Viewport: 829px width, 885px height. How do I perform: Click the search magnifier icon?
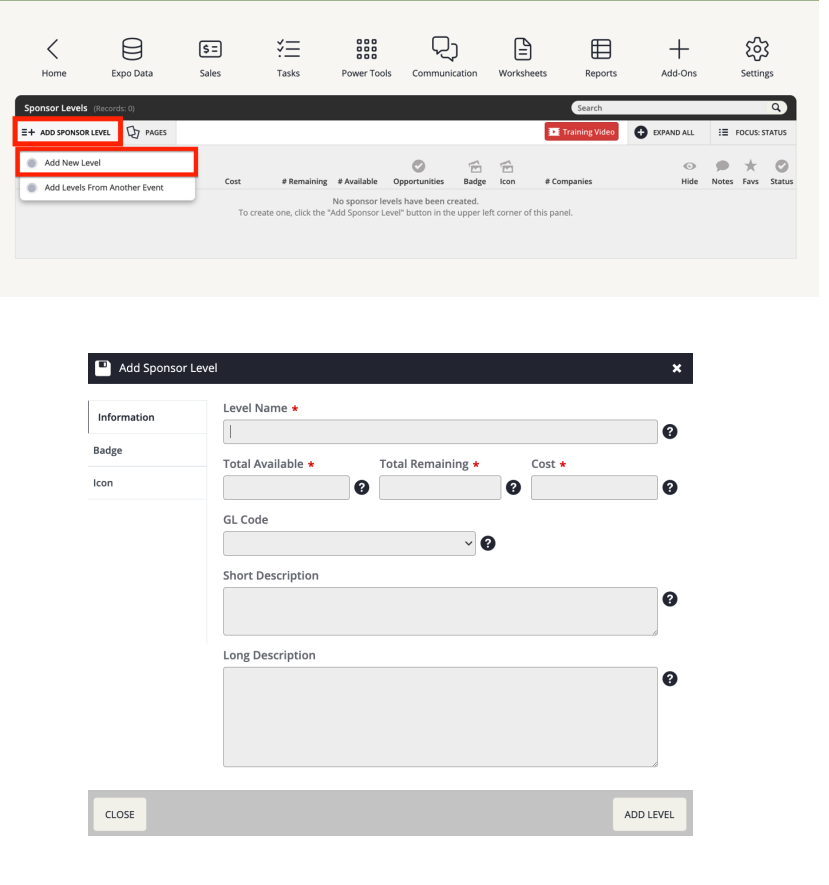click(776, 107)
